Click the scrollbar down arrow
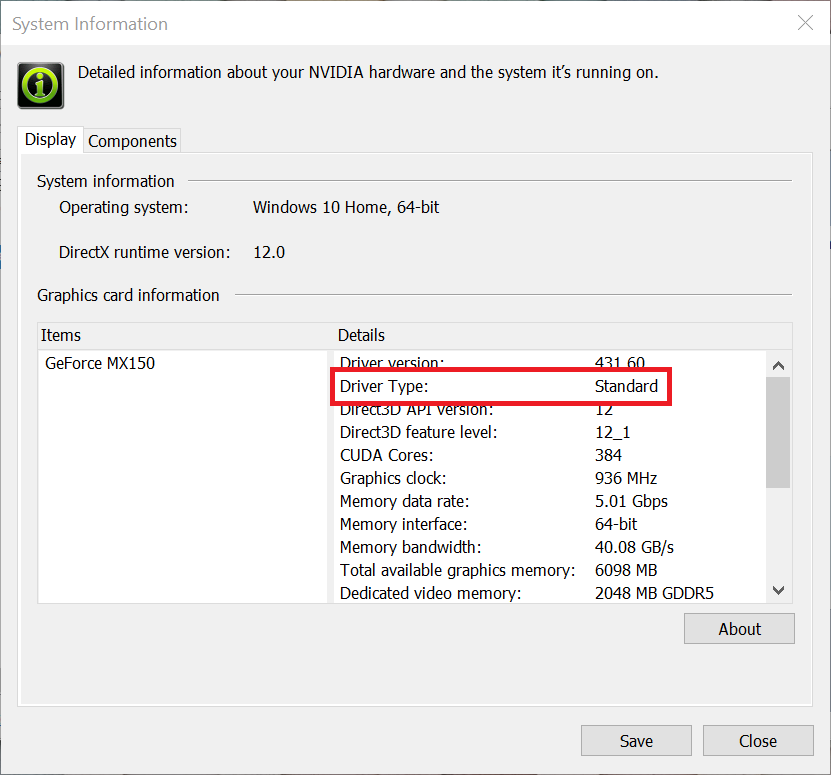This screenshot has width=831, height=775. [x=778, y=590]
